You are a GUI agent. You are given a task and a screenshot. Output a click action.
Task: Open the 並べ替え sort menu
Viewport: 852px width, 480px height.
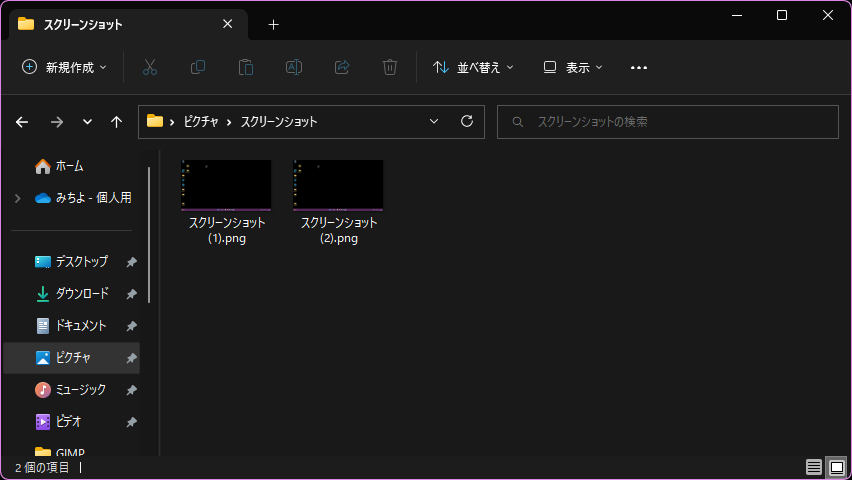pos(473,67)
